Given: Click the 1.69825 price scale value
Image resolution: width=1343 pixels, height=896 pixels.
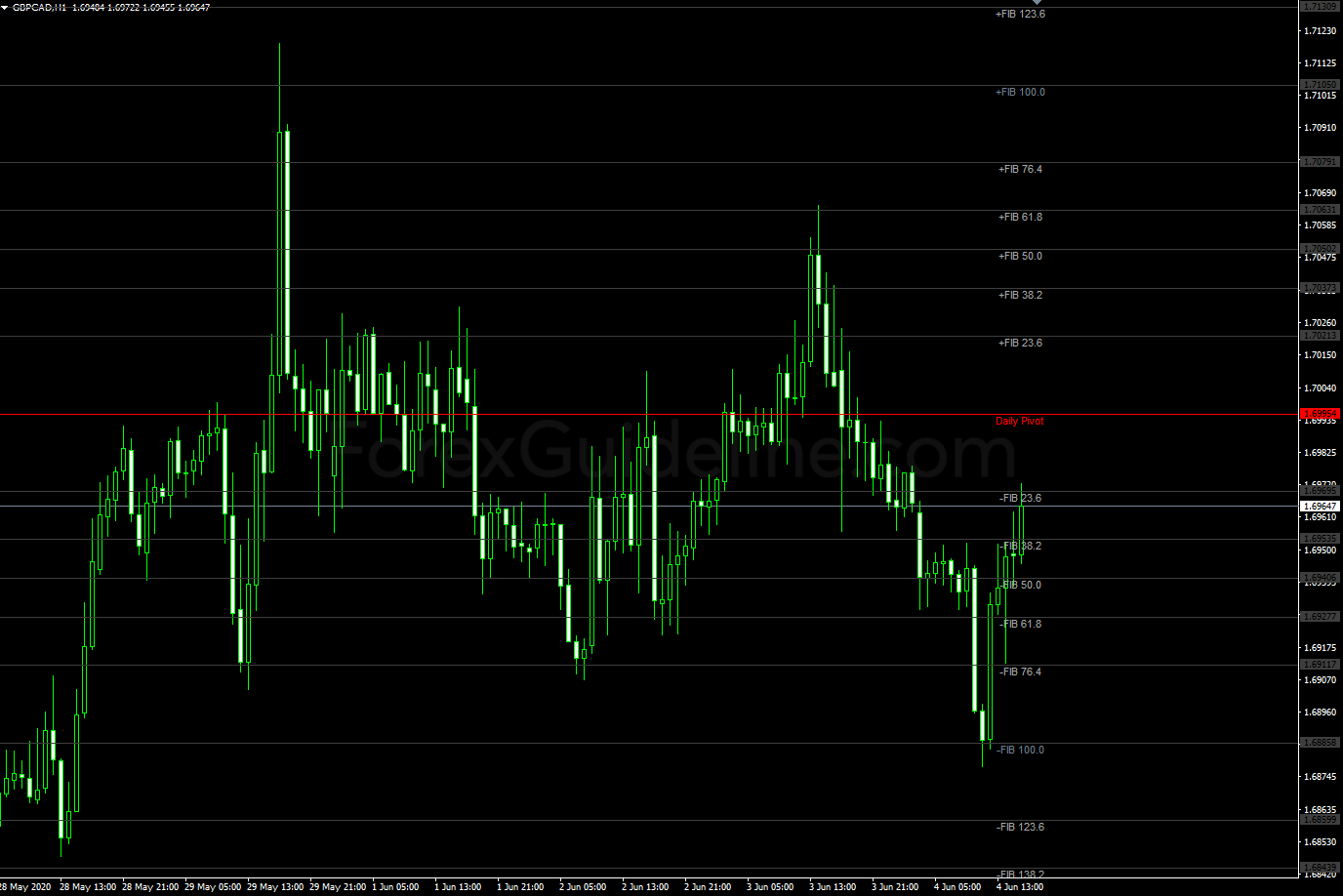Looking at the screenshot, I should tap(1321, 453).
